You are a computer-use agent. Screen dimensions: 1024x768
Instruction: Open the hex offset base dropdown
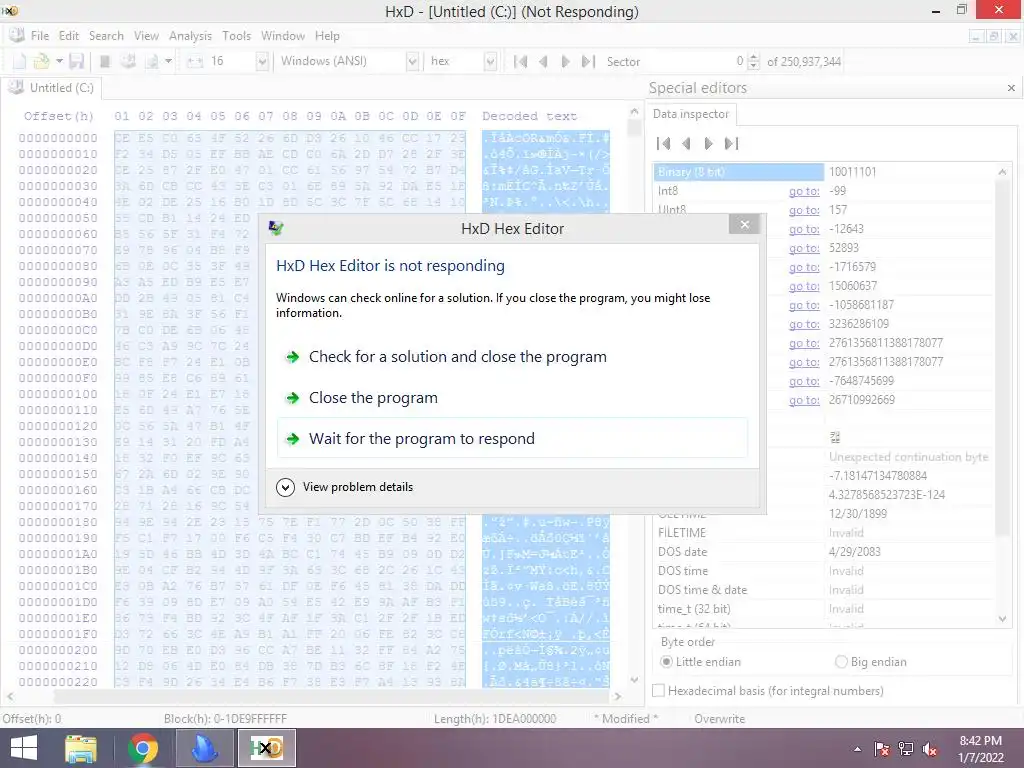(x=490, y=61)
